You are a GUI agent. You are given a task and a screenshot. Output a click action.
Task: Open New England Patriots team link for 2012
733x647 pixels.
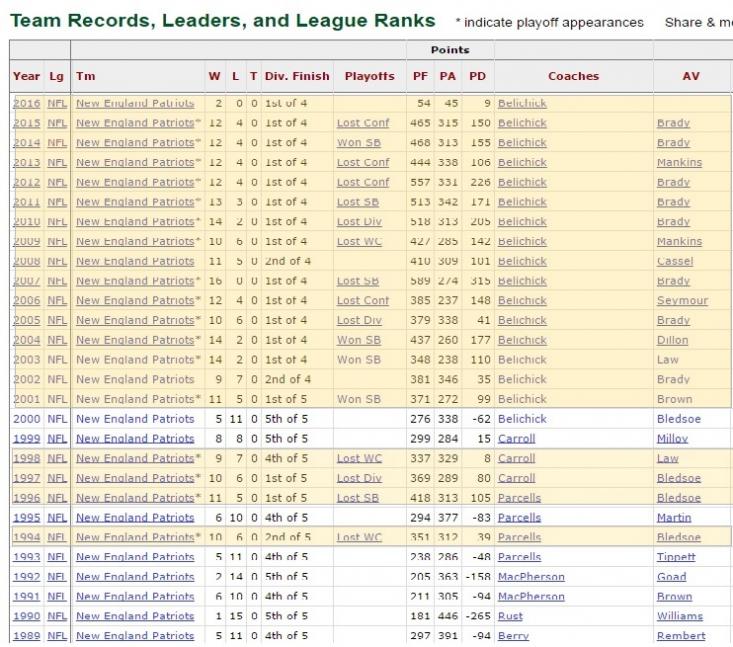pos(135,182)
